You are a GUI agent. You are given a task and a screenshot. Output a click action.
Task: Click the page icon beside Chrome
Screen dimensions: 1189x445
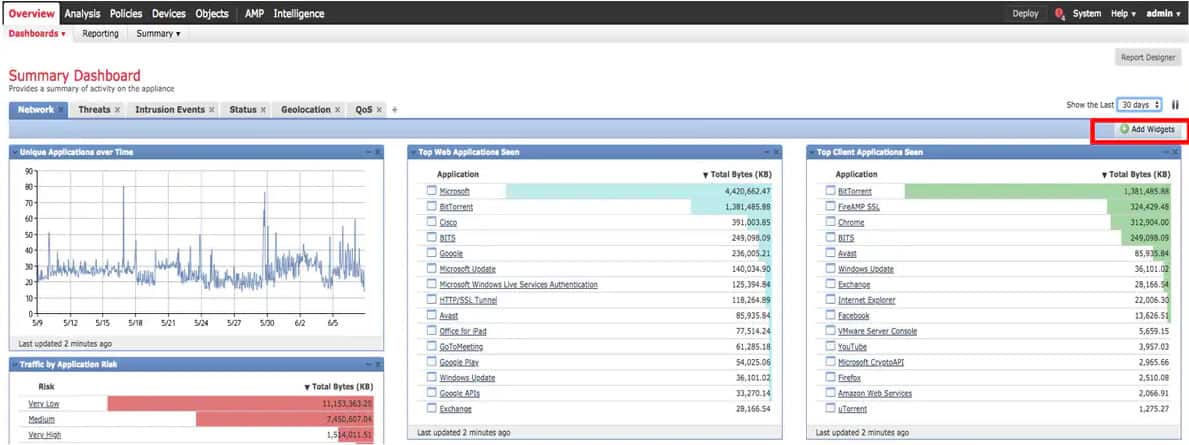830,222
